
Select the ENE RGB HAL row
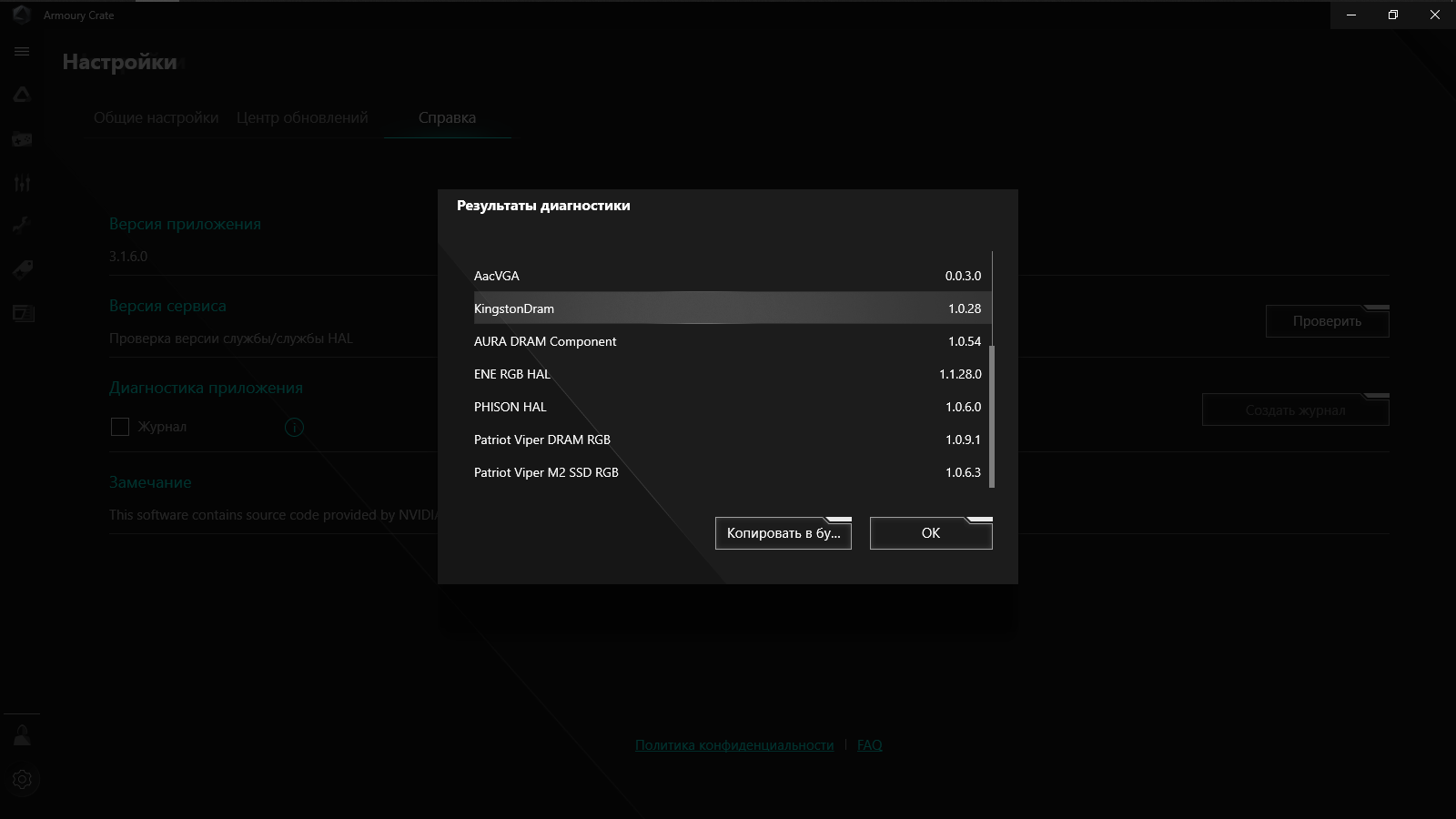[x=731, y=374]
